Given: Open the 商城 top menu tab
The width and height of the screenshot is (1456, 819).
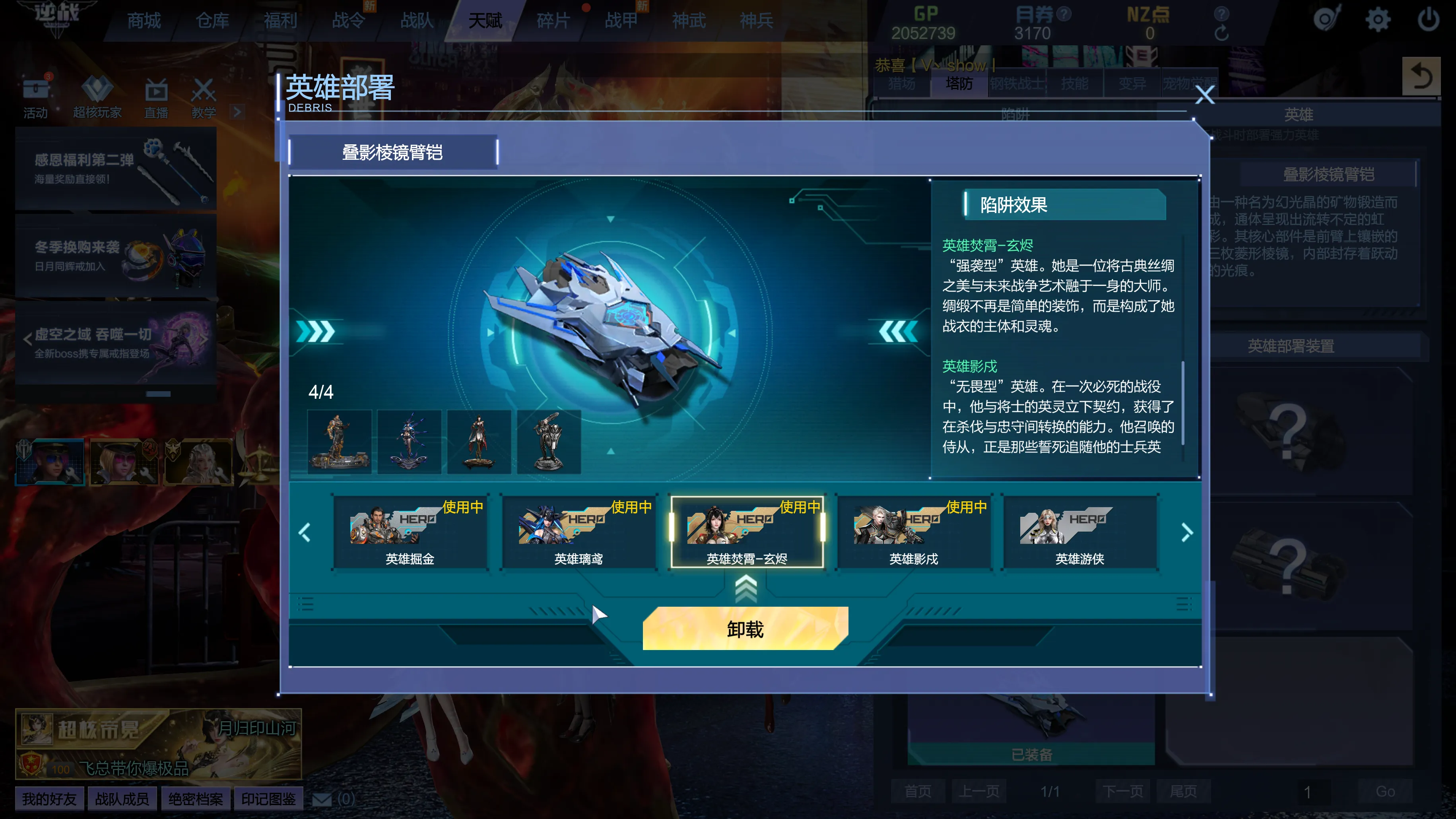Looking at the screenshot, I should click(144, 21).
